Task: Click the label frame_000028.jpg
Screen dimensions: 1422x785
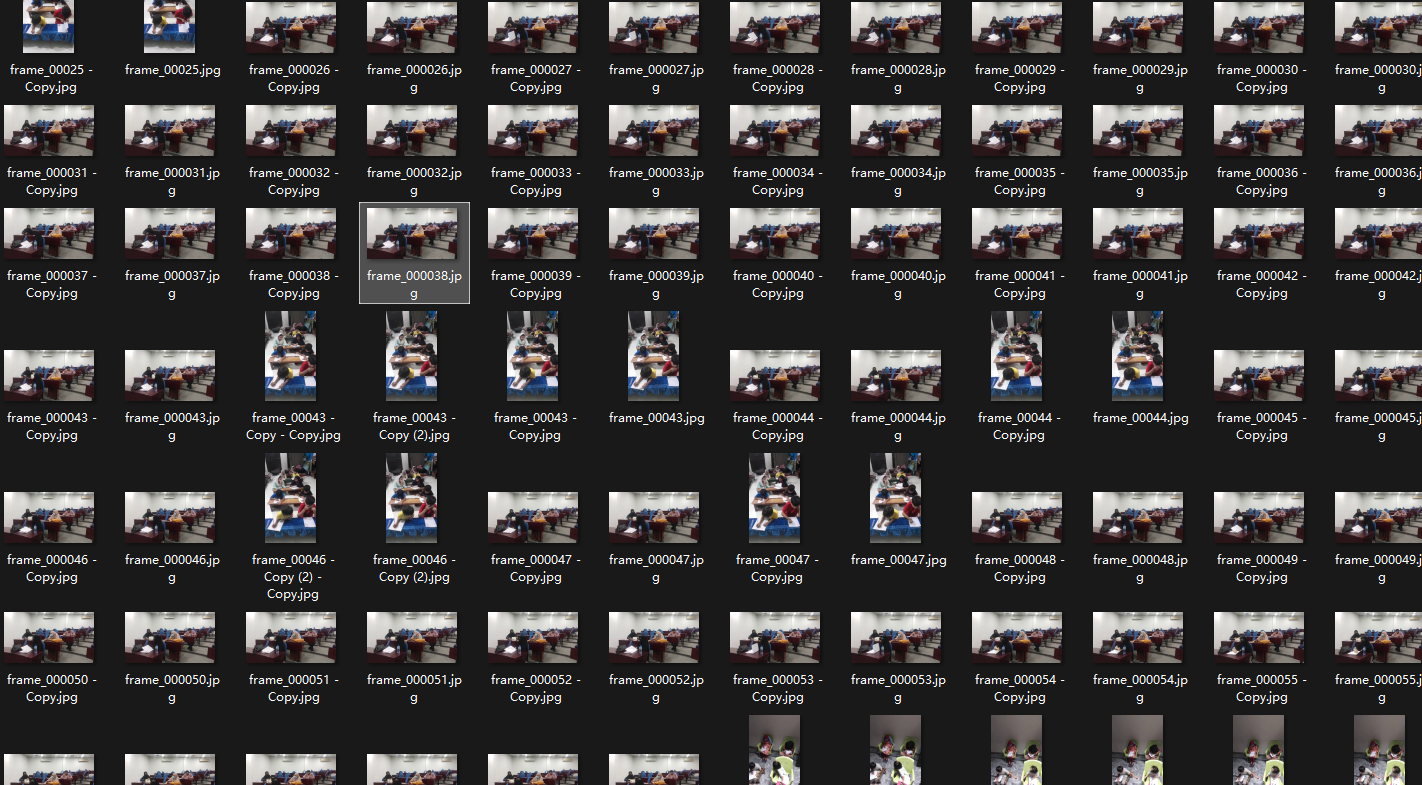Action: click(898, 79)
